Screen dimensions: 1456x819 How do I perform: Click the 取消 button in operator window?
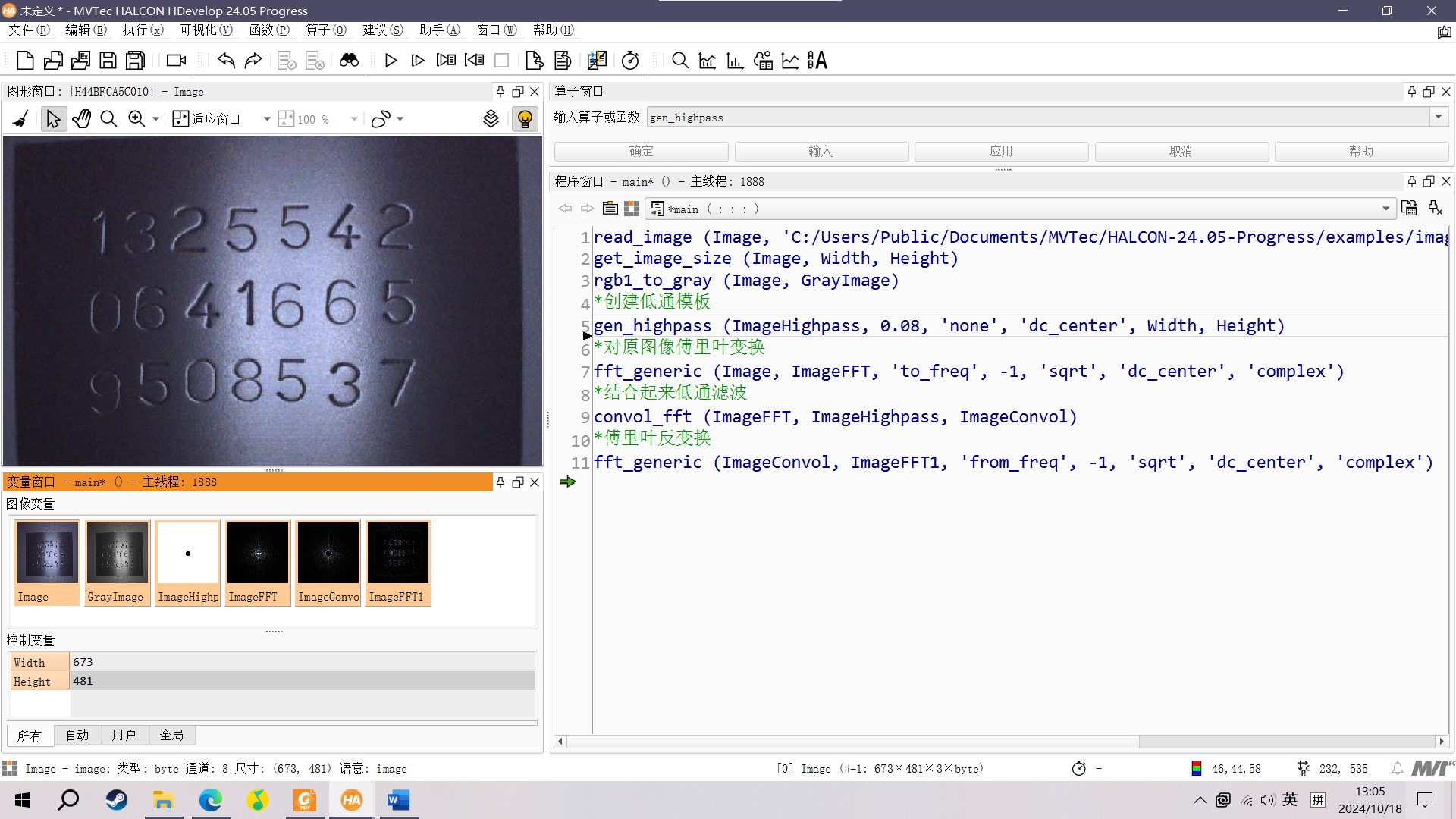[1181, 151]
